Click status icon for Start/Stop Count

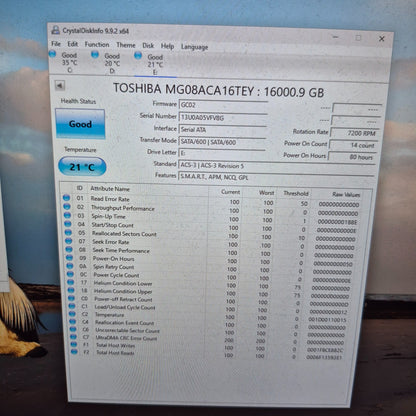(68, 224)
